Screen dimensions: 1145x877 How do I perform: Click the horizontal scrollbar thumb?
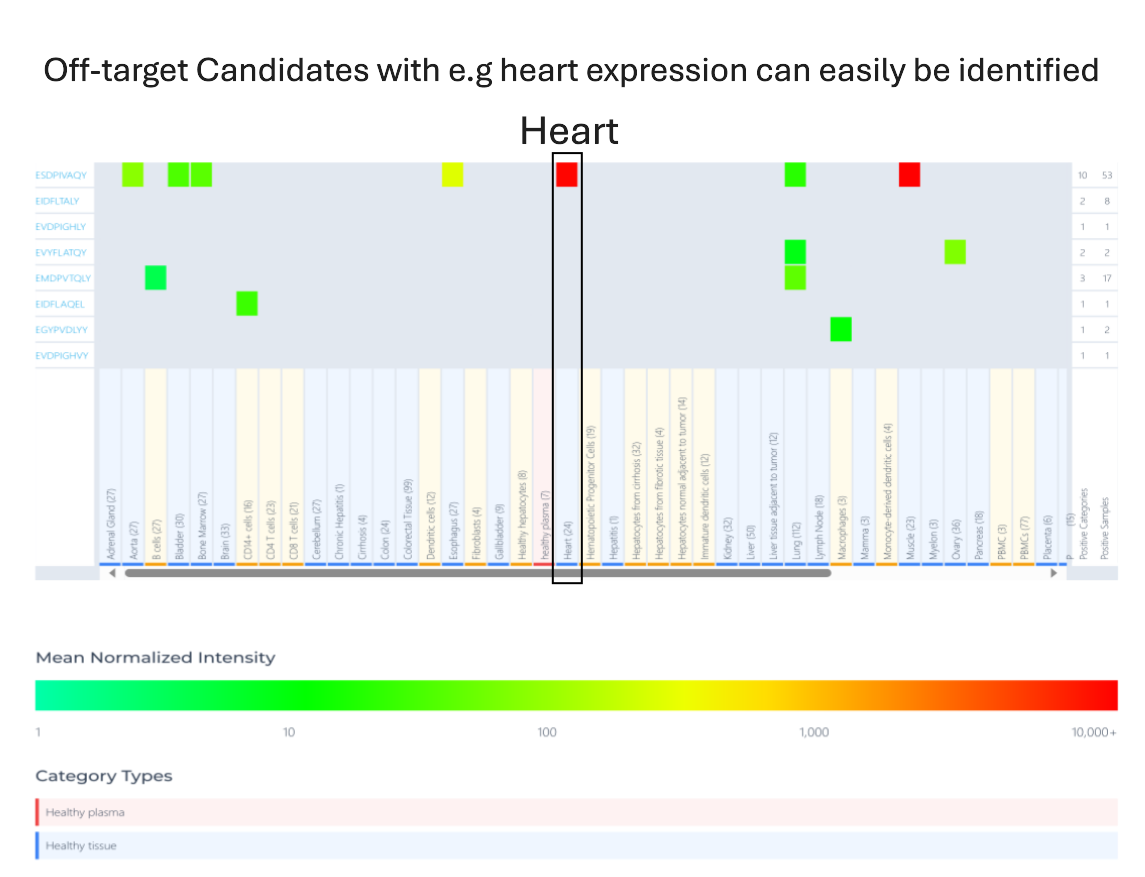(477, 573)
